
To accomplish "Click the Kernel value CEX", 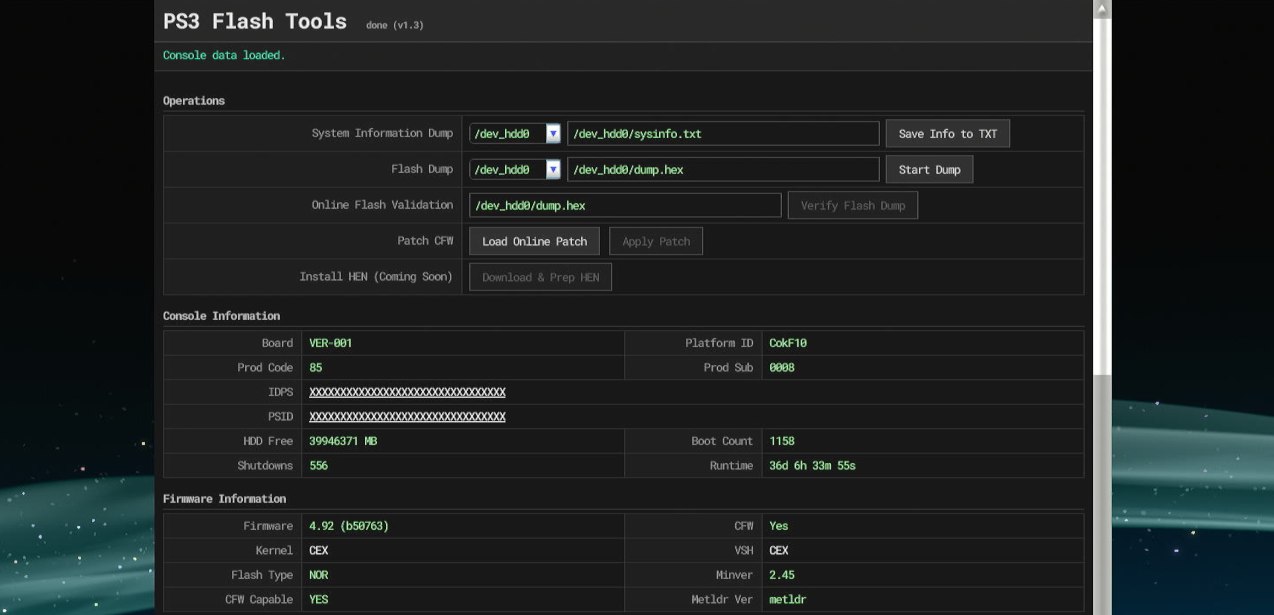I will 318,550.
